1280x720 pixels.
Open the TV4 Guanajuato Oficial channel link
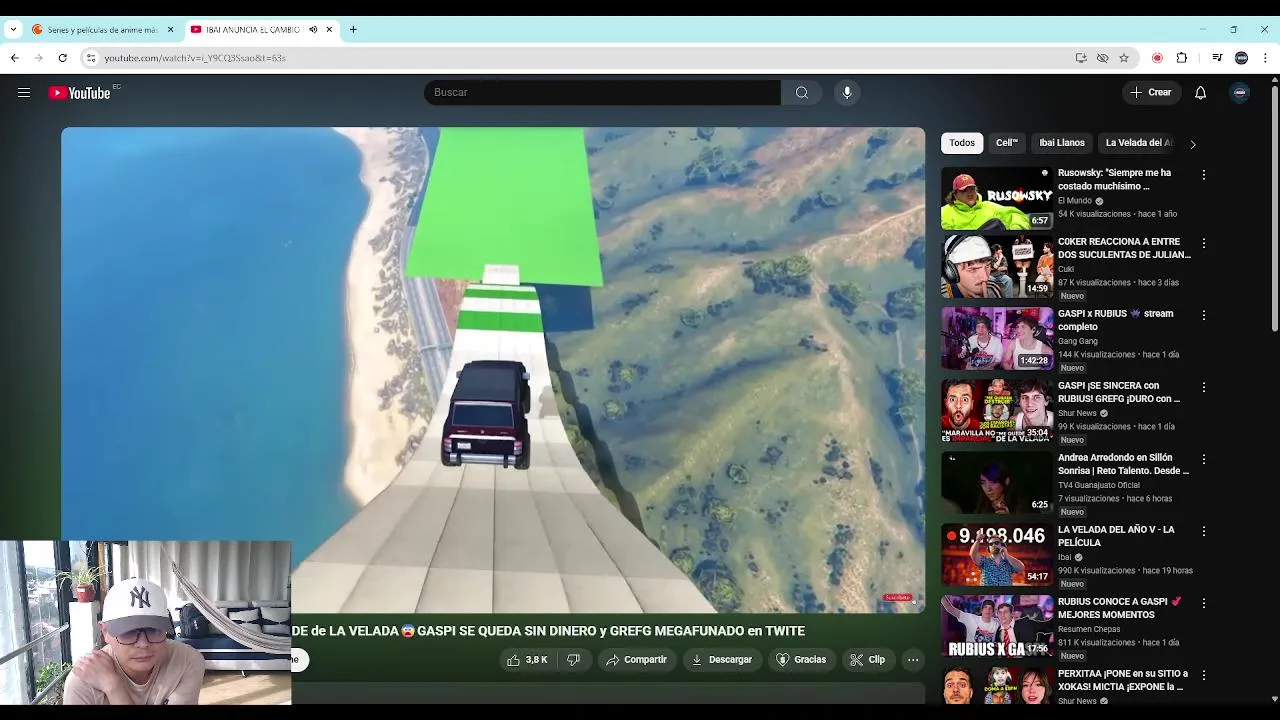pyautogui.click(x=1098, y=486)
